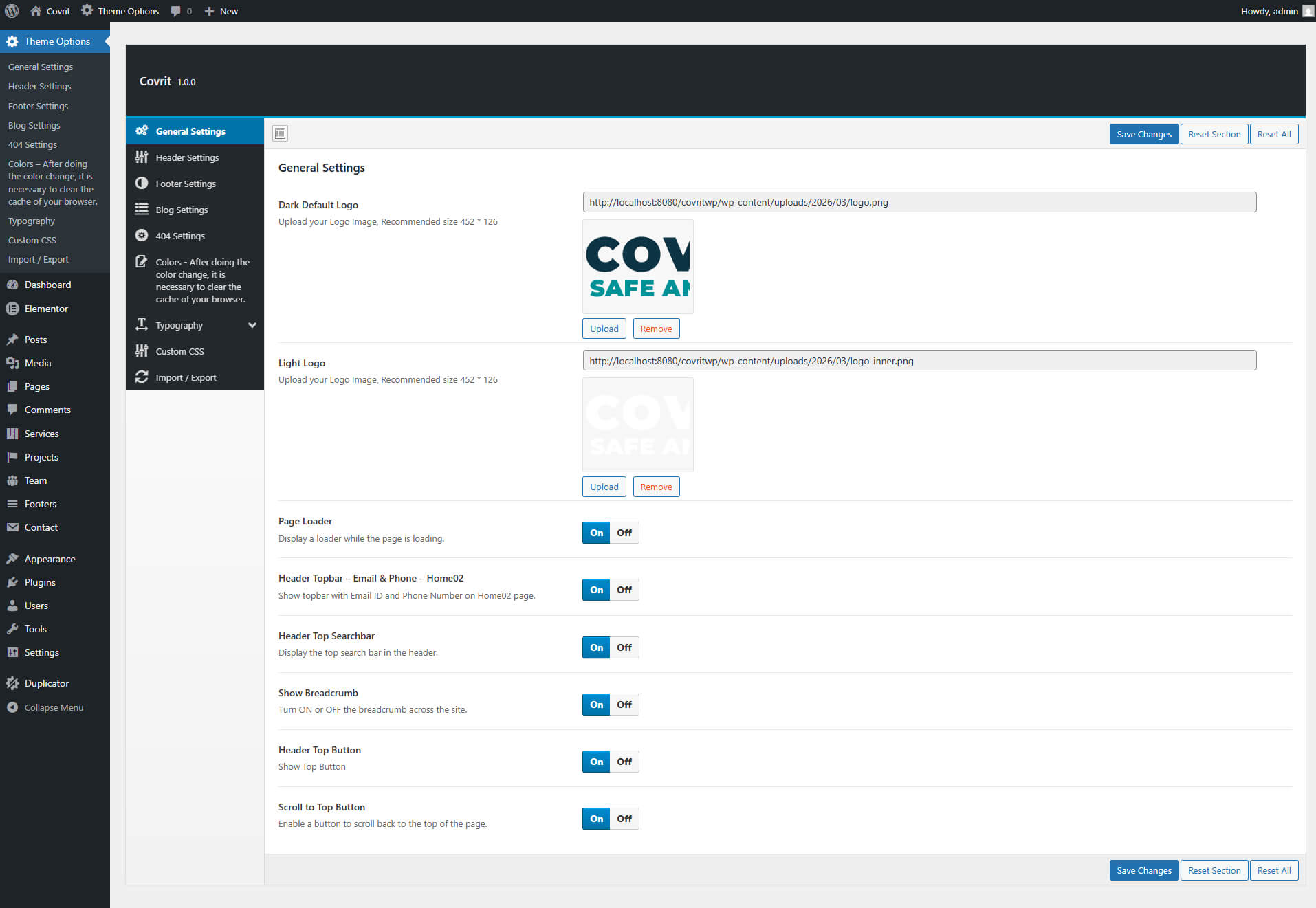
Task: Open the Header Settings tab
Action: click(187, 157)
